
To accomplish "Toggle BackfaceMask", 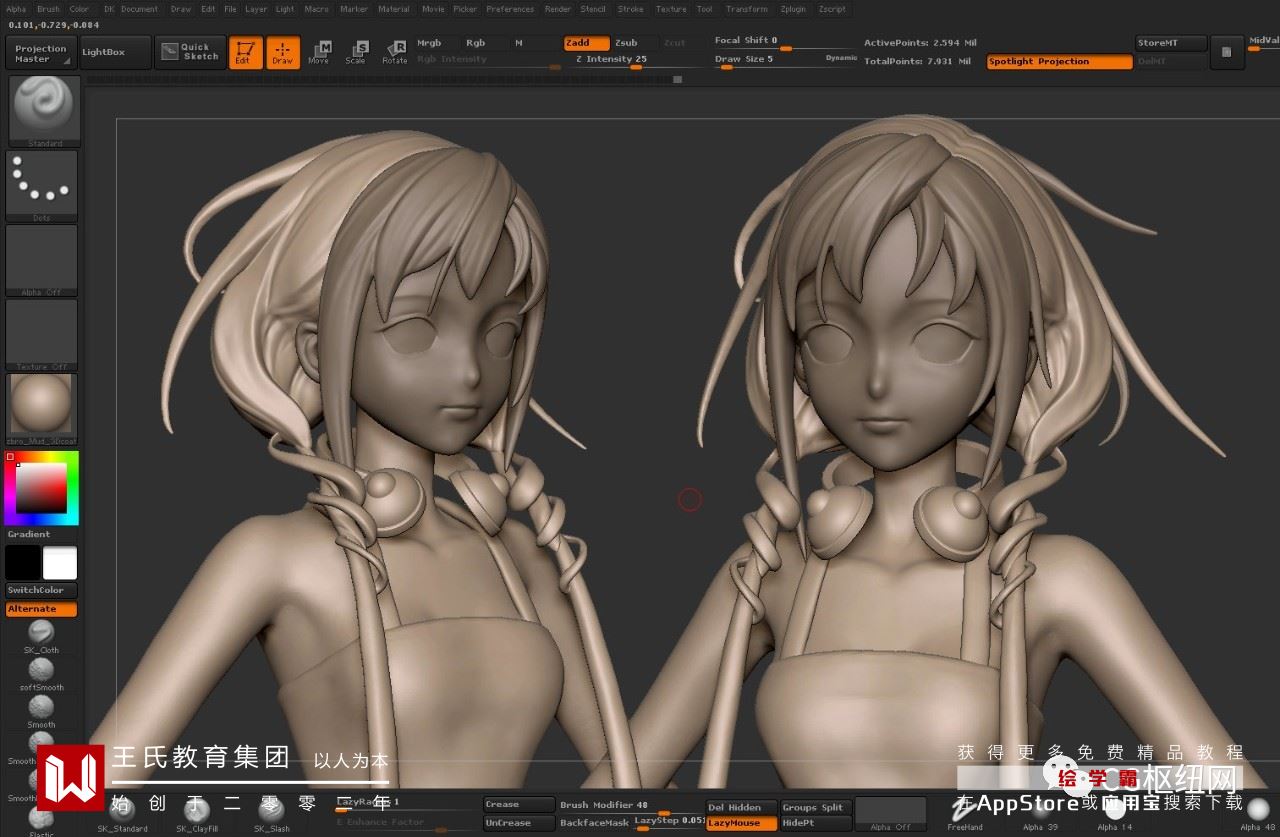I will tap(594, 823).
